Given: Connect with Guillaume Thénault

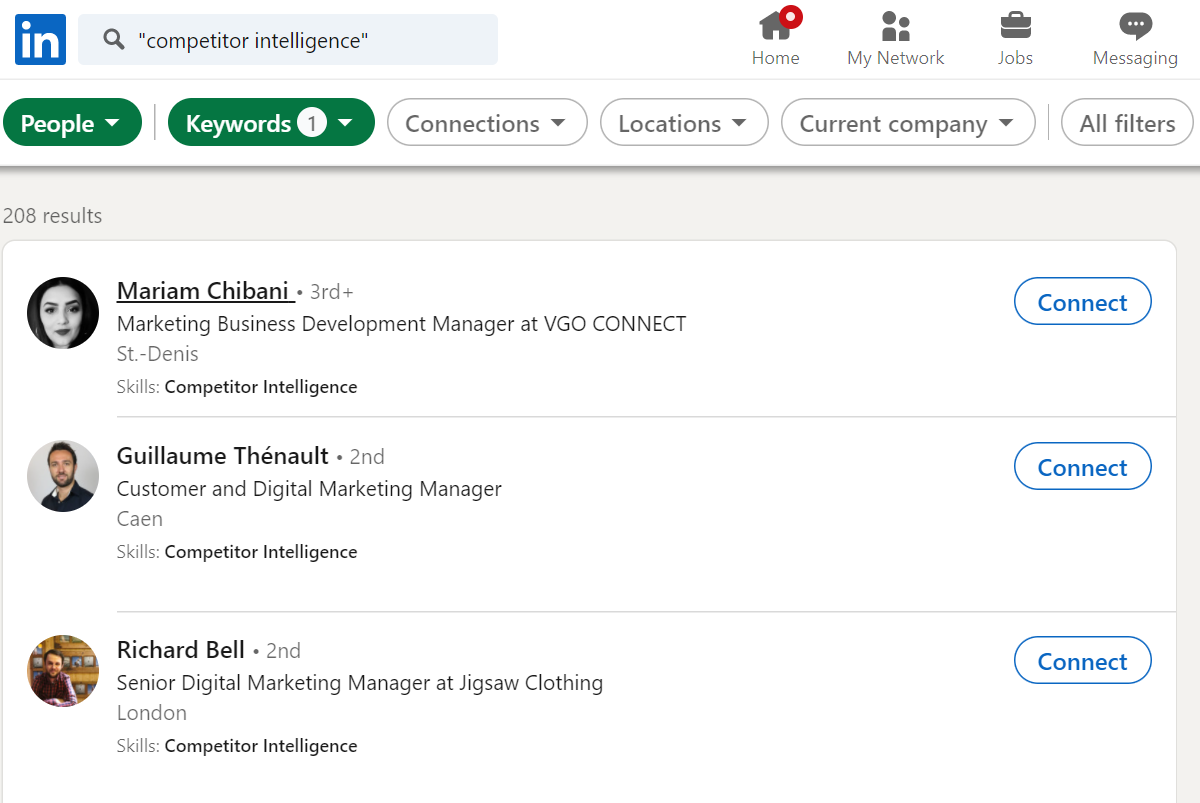Looking at the screenshot, I should click(x=1083, y=467).
